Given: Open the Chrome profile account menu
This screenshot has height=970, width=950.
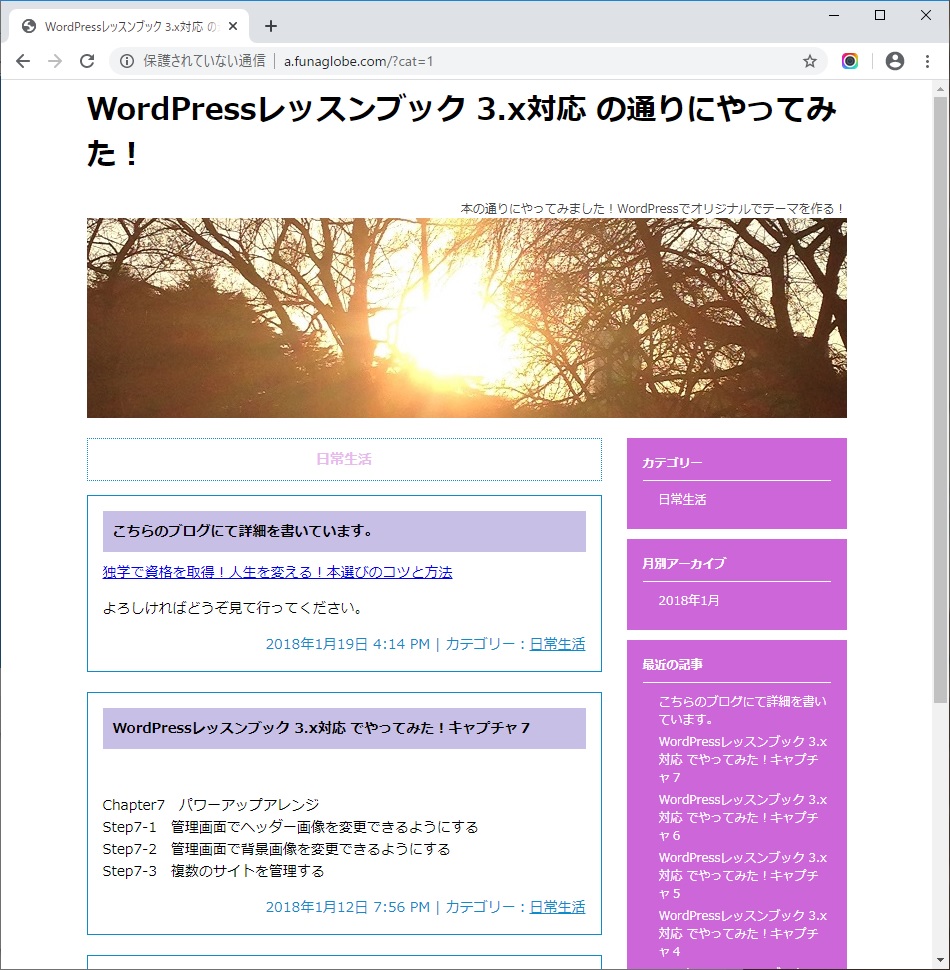Looking at the screenshot, I should point(894,61).
